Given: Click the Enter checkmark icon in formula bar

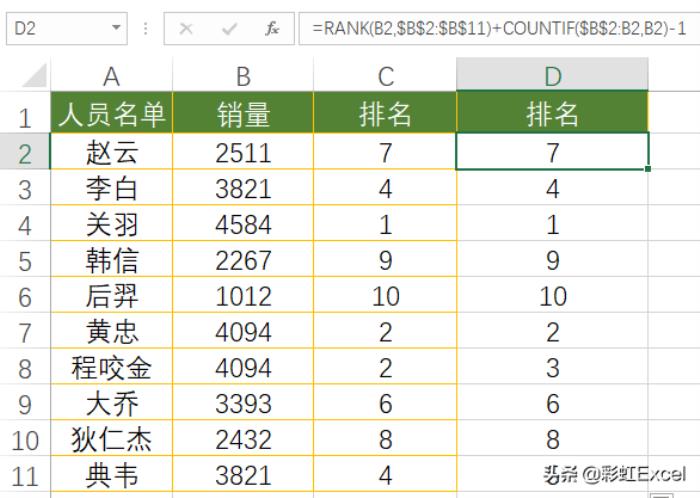Looking at the screenshot, I should point(229,29).
